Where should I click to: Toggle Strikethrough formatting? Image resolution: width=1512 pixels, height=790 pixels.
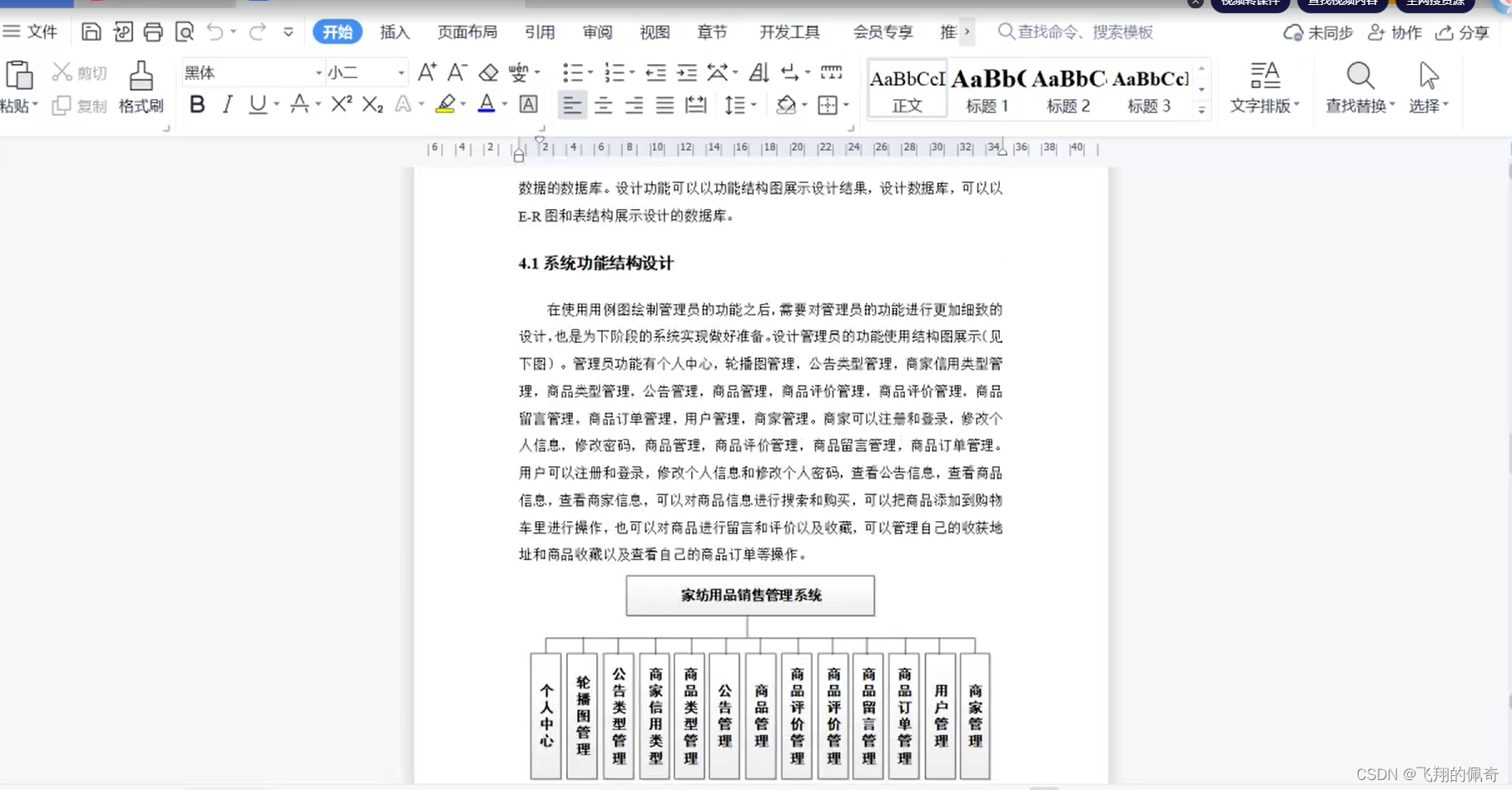coord(300,104)
